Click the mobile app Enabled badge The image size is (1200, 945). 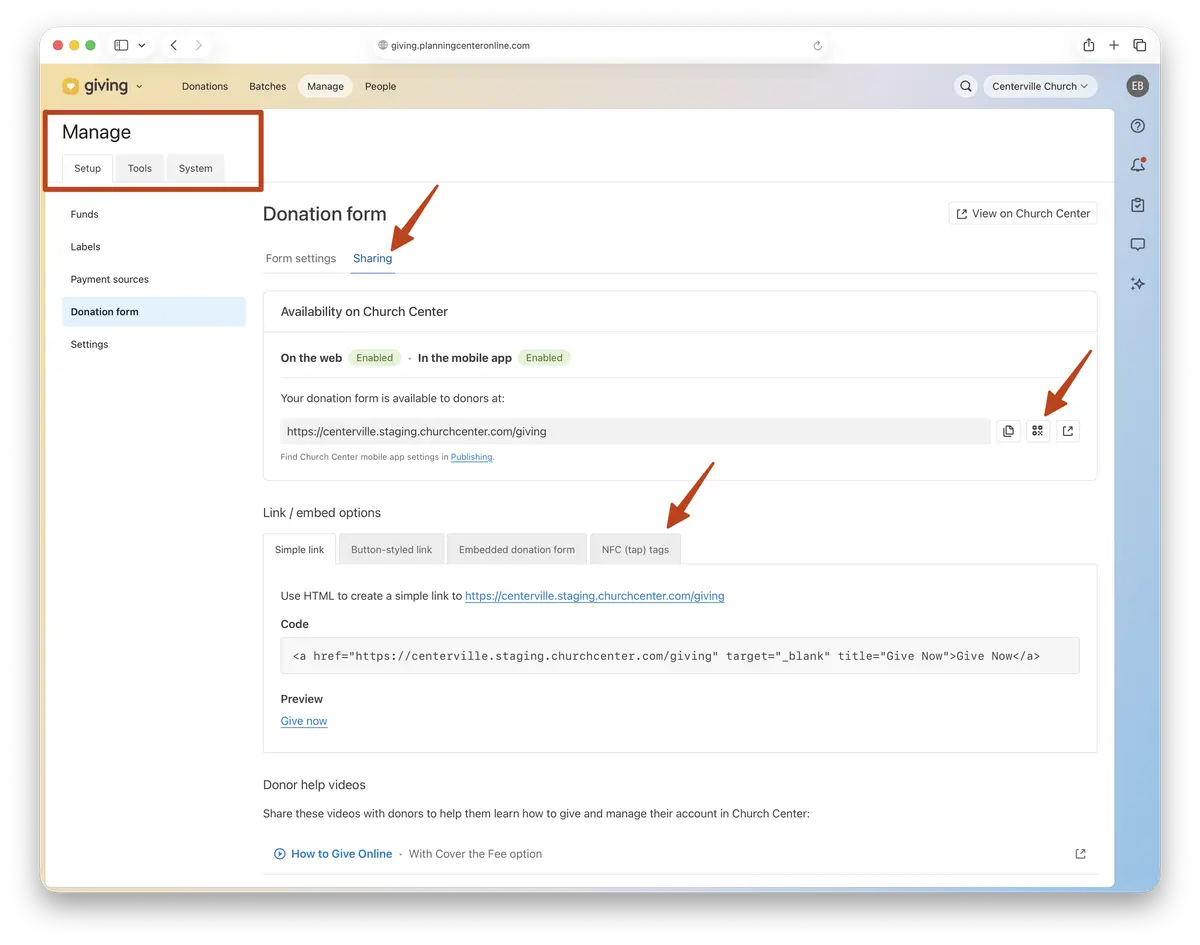(x=544, y=358)
